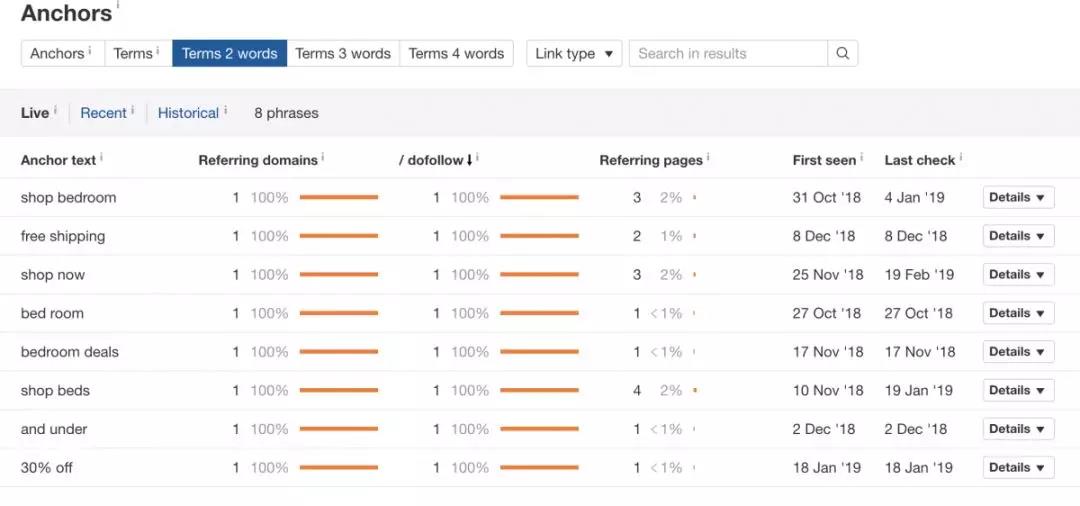Select the Terms 3 words tab

click(x=343, y=54)
